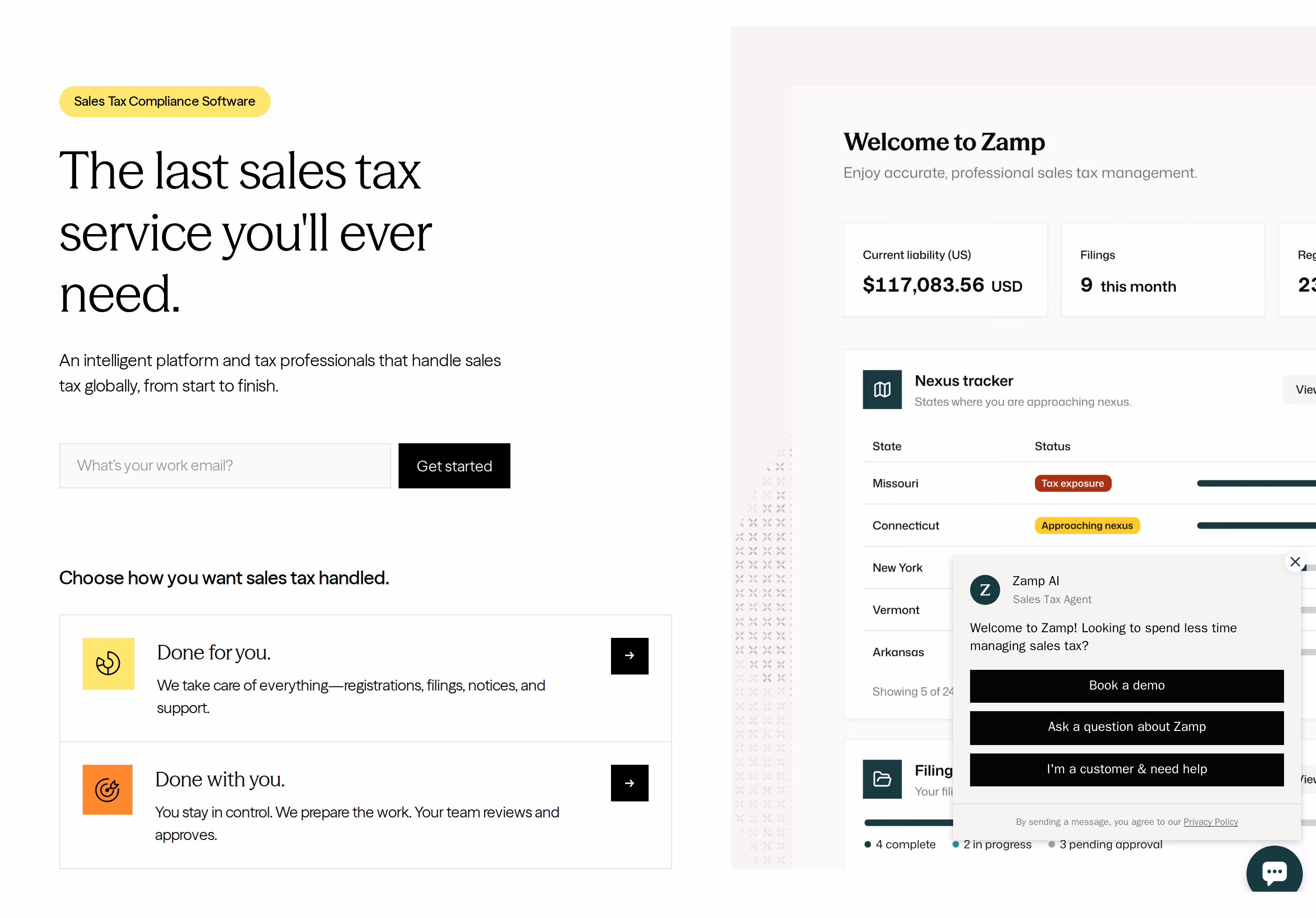The image size is (1316, 918).
Task: Choose I'm a customer & need help
Action: click(1126, 769)
